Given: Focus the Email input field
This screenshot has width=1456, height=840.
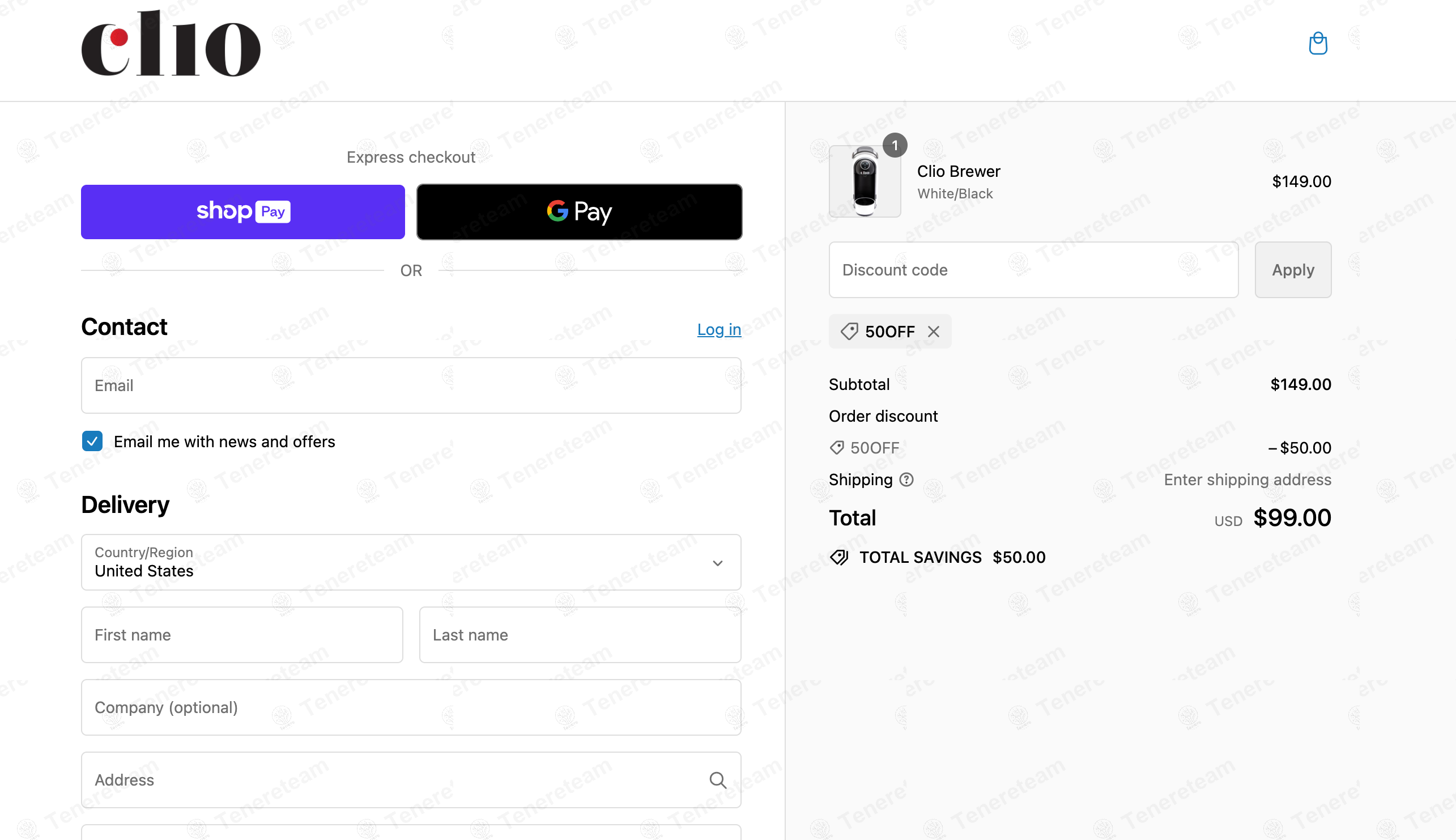Looking at the screenshot, I should pyautogui.click(x=411, y=385).
